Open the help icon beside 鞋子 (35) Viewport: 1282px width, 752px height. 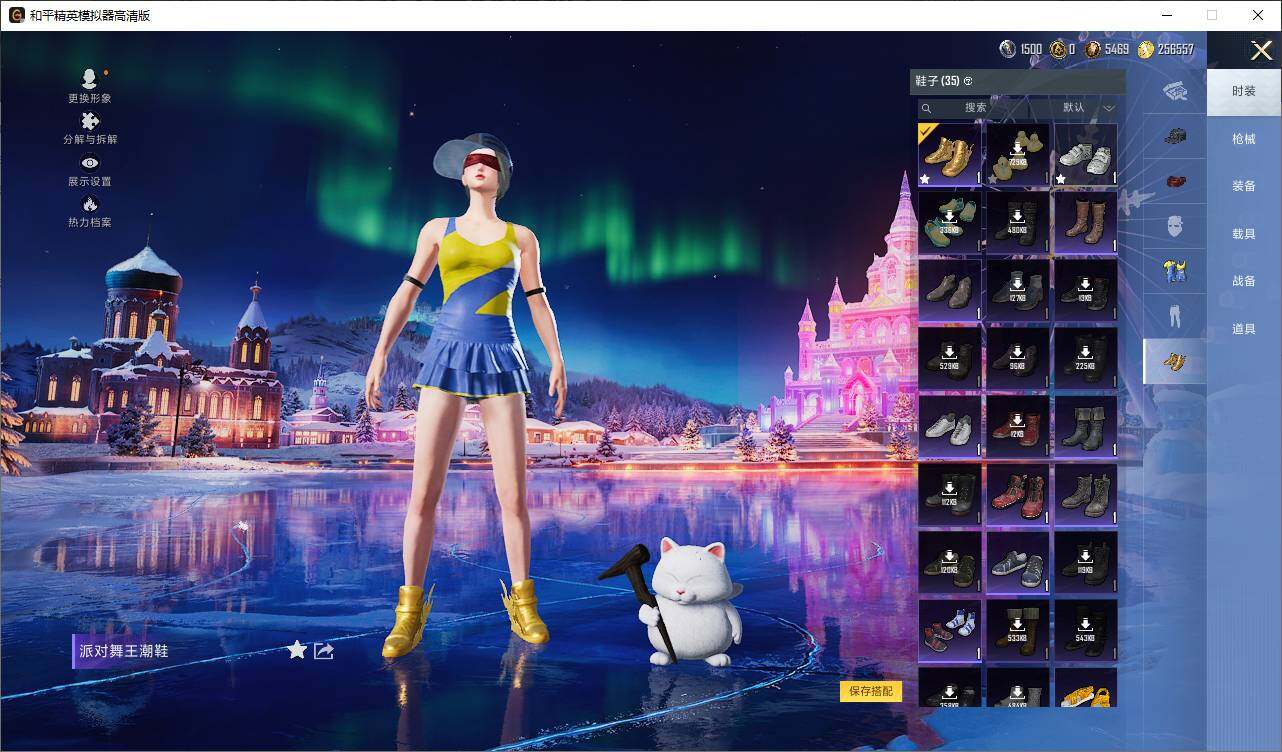(968, 81)
